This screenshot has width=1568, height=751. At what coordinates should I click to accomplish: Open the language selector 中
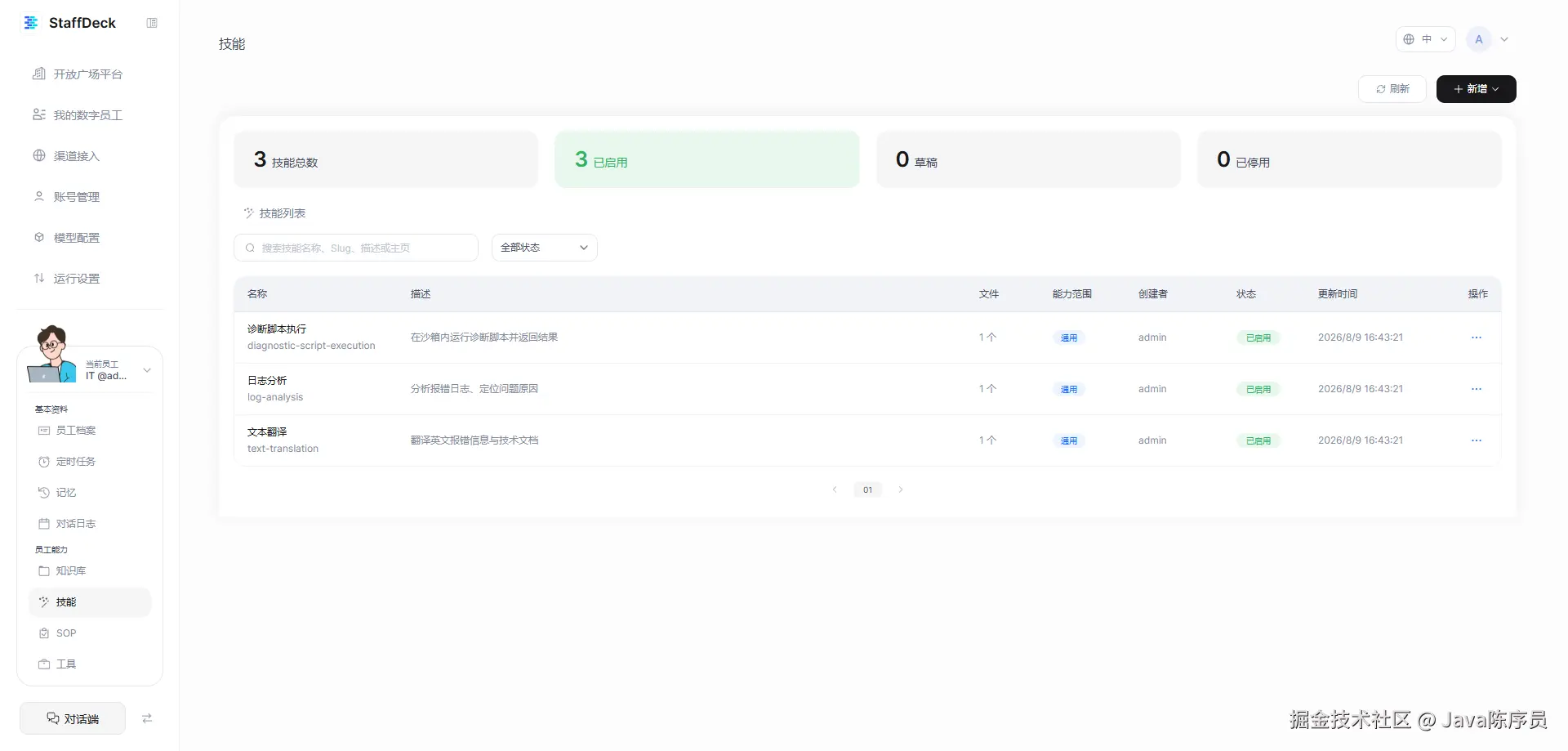point(1425,39)
